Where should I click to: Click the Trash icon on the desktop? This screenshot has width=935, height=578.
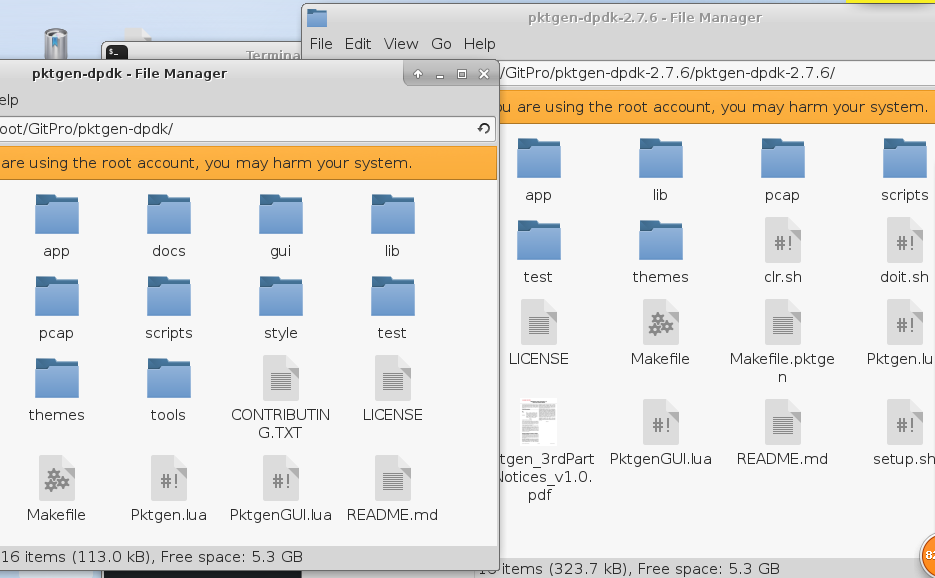(56, 45)
